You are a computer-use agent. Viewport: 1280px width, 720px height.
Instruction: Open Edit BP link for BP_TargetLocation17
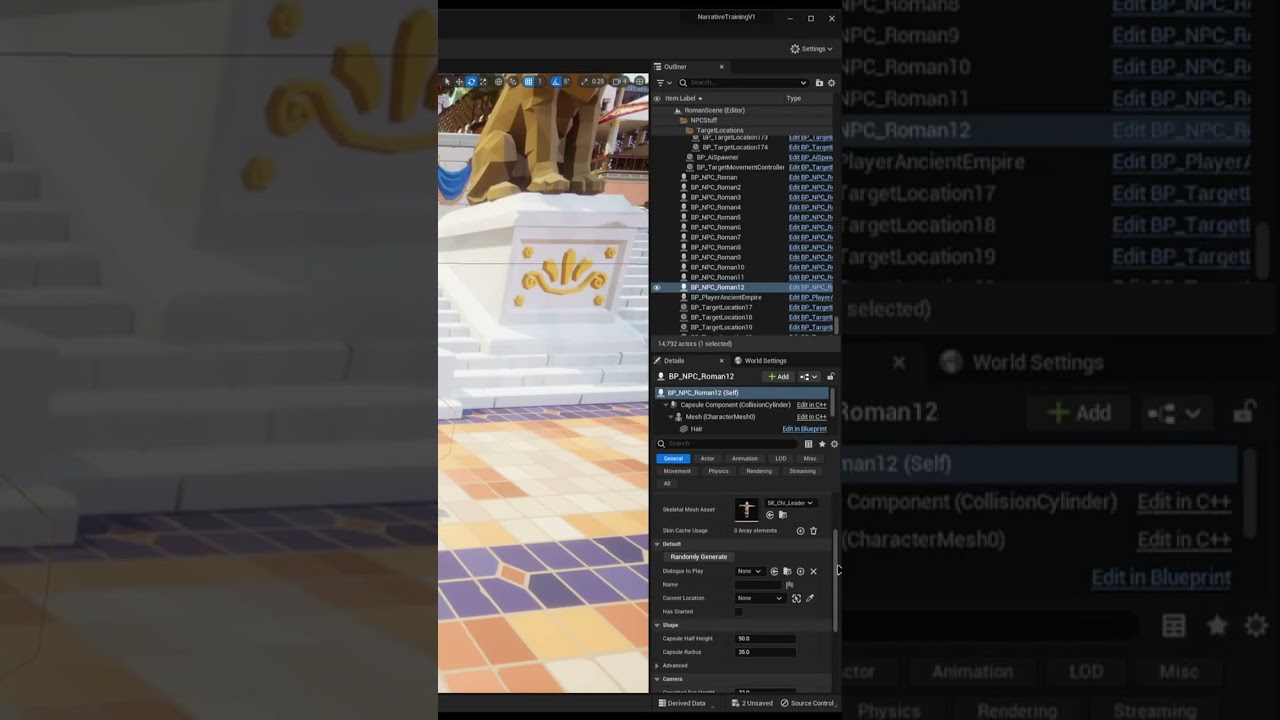(810, 307)
